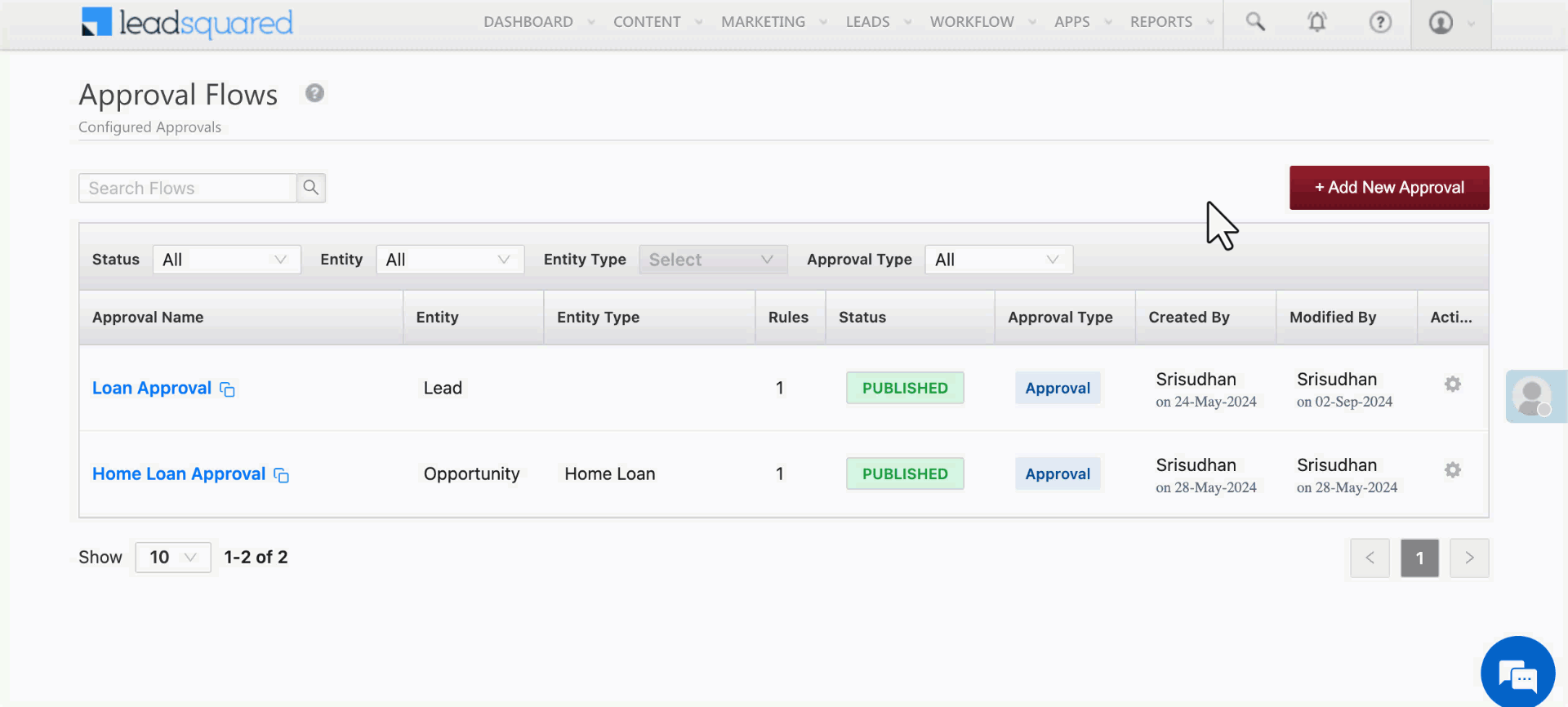Focus the Search Flows input field
This screenshot has width=1568, height=707.
click(x=188, y=188)
